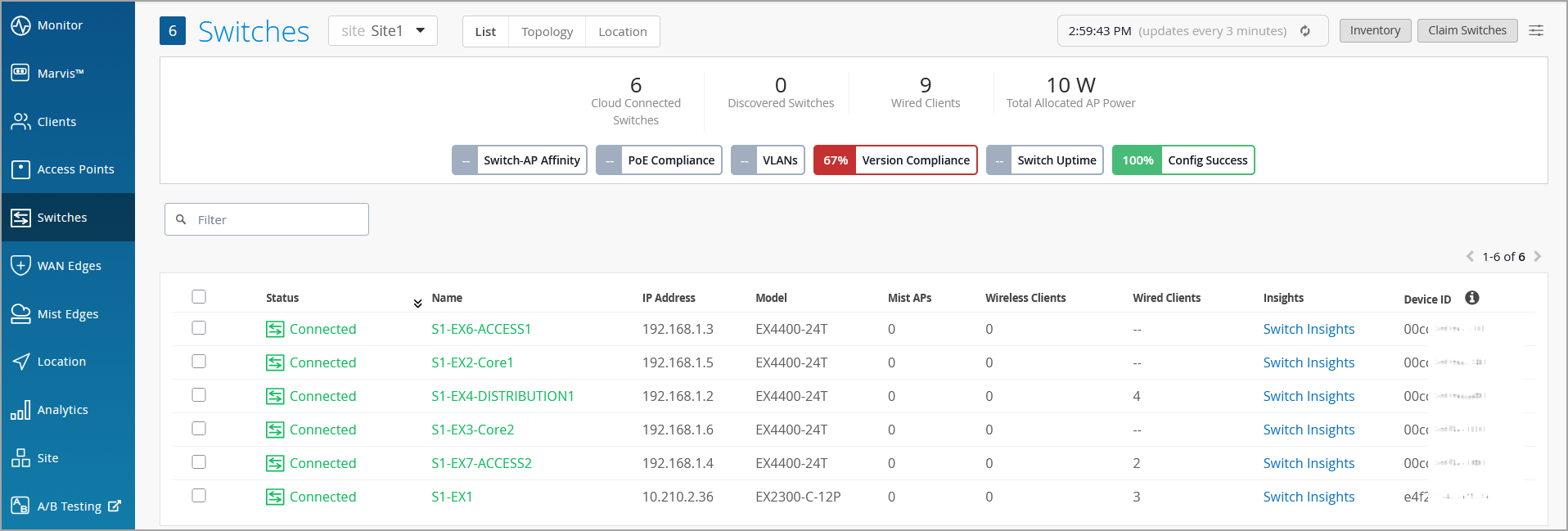1568x531 pixels.
Task: Switch to the Location view tab
Action: [x=622, y=32]
